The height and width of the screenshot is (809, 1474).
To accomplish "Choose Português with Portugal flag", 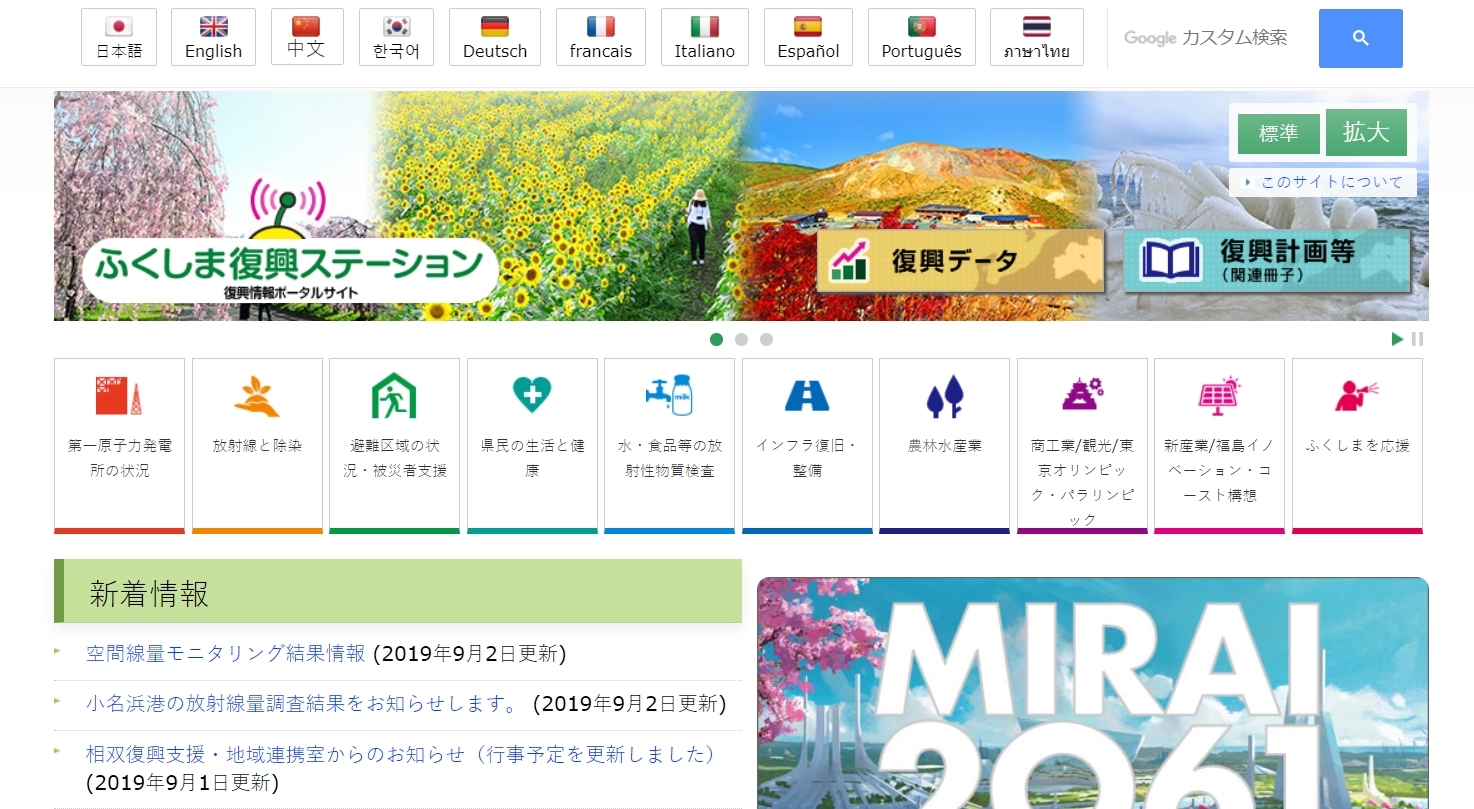I will [x=922, y=37].
